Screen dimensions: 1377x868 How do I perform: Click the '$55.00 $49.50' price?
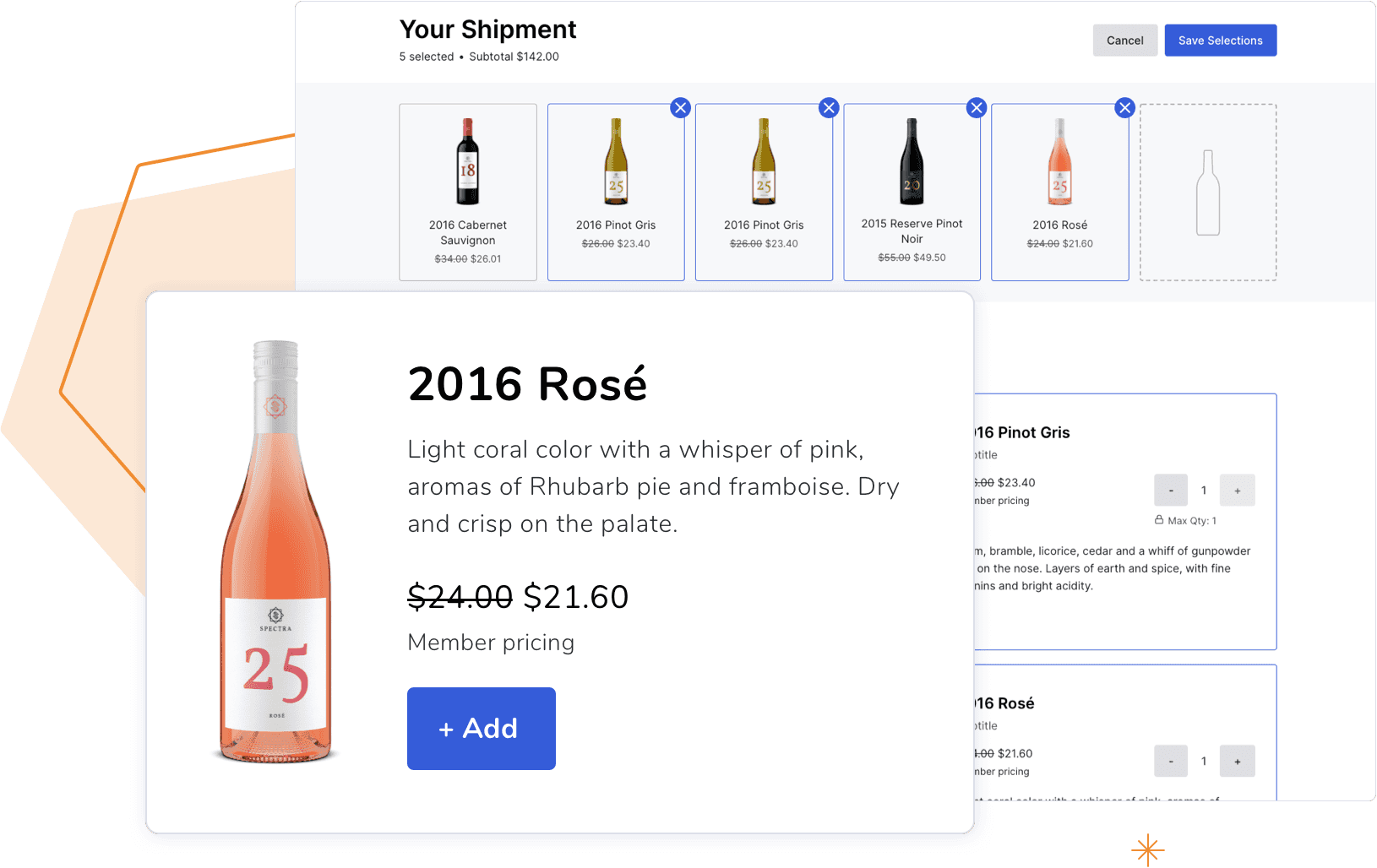point(912,258)
